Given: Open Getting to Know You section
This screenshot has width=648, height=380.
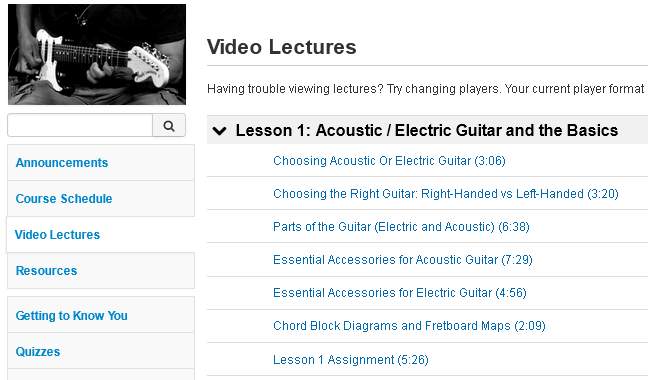Looking at the screenshot, I should click(x=71, y=316).
